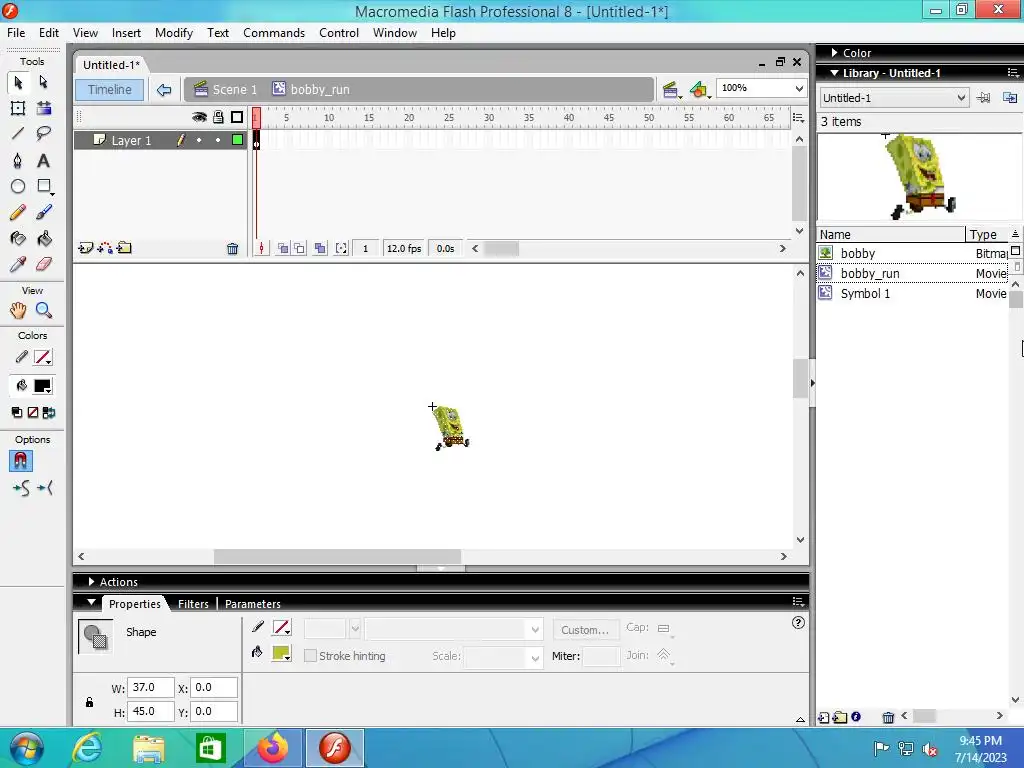Collapse the Library - Untitled-1 panel
Image resolution: width=1024 pixels, height=768 pixels.
834,73
